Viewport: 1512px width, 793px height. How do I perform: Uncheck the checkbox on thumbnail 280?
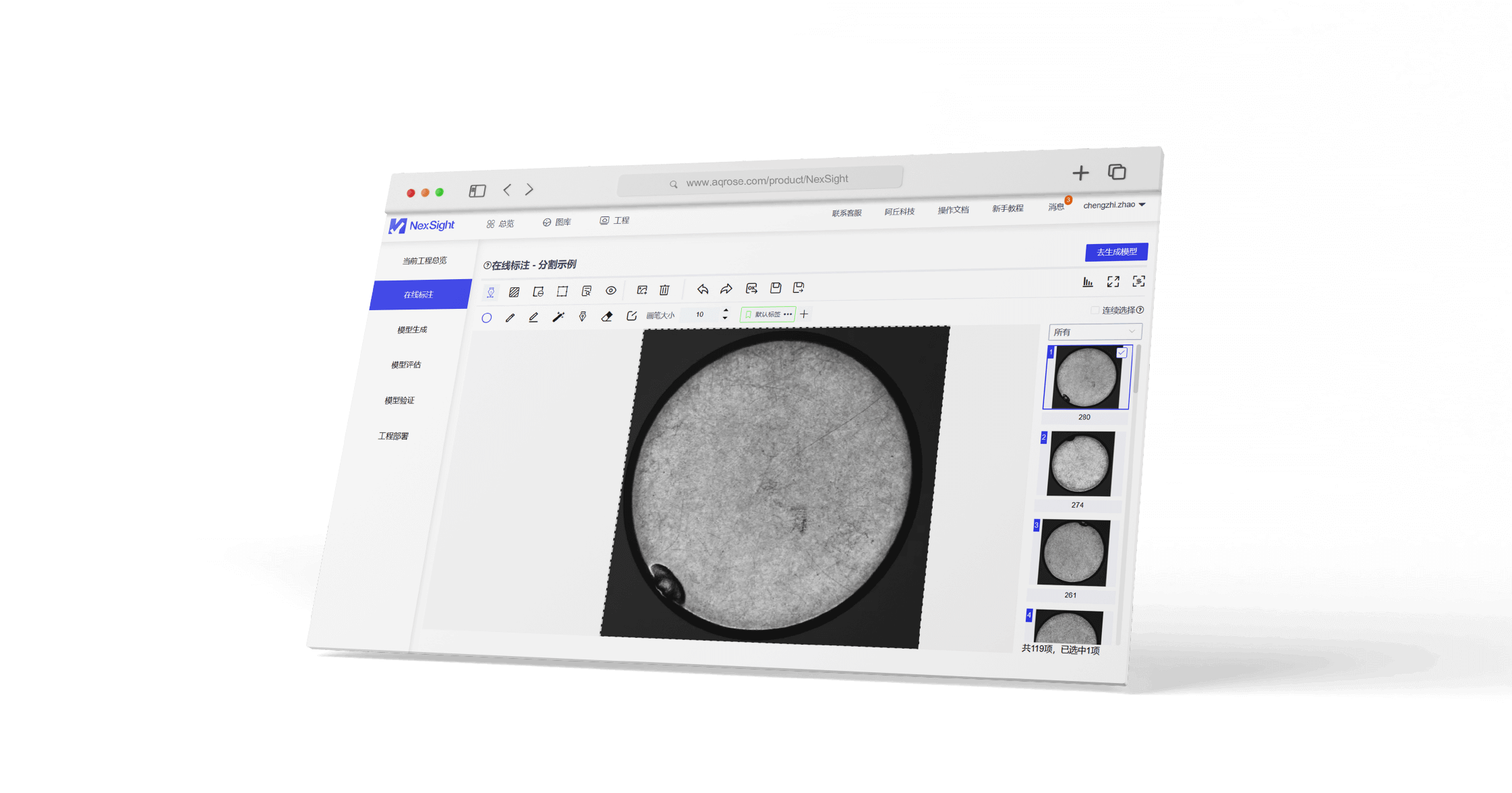(1122, 353)
